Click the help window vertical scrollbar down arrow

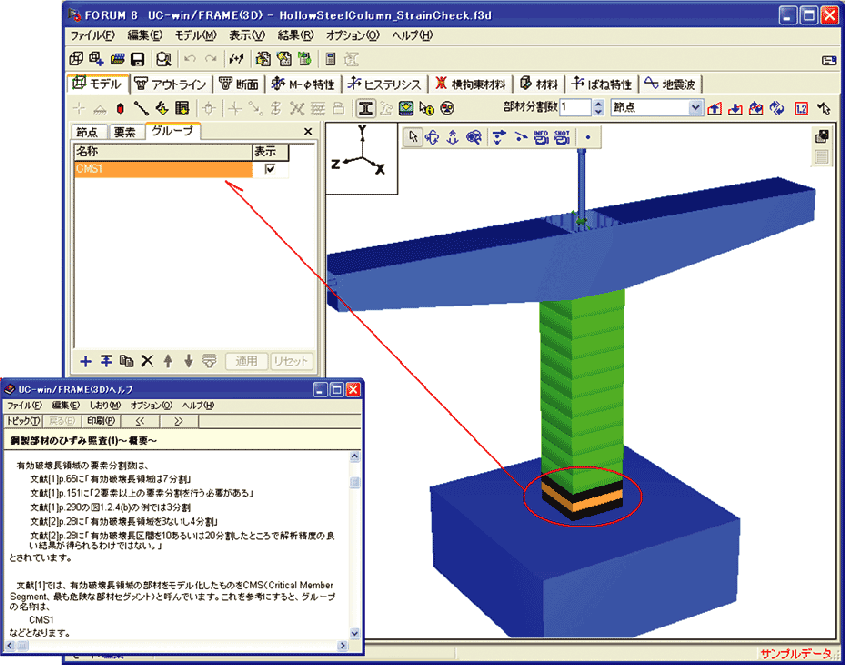click(x=355, y=633)
